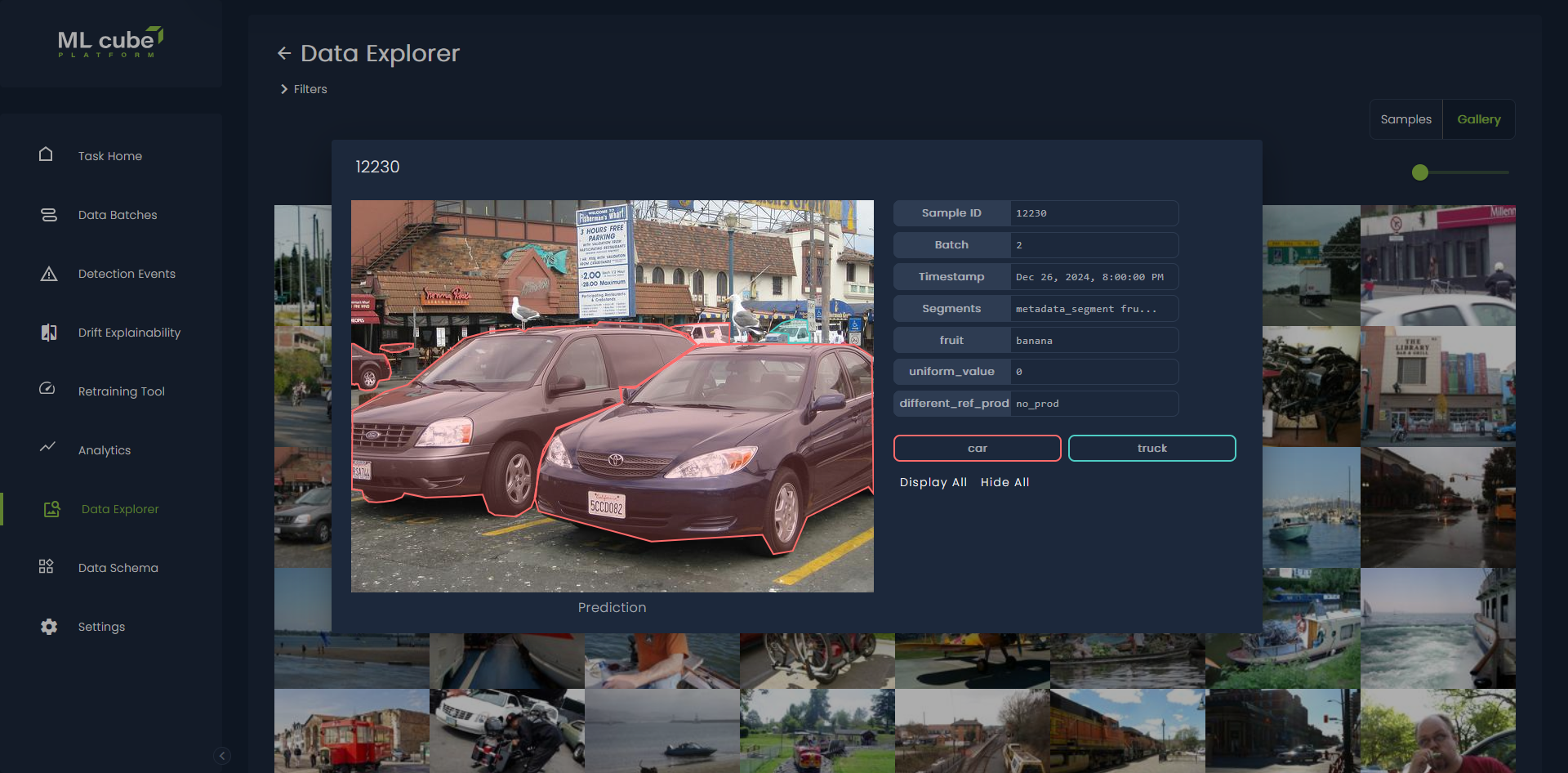Select the Gallery tab

1478,119
